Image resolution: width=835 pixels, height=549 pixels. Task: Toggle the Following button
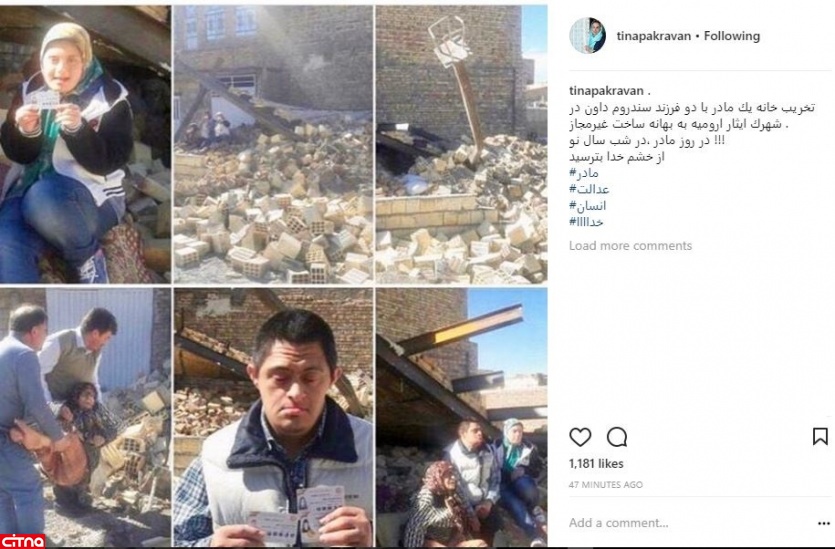tap(732, 36)
